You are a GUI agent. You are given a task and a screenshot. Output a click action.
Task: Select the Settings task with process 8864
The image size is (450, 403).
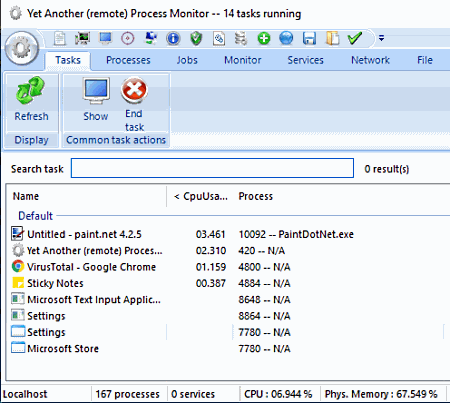[x=46, y=316]
